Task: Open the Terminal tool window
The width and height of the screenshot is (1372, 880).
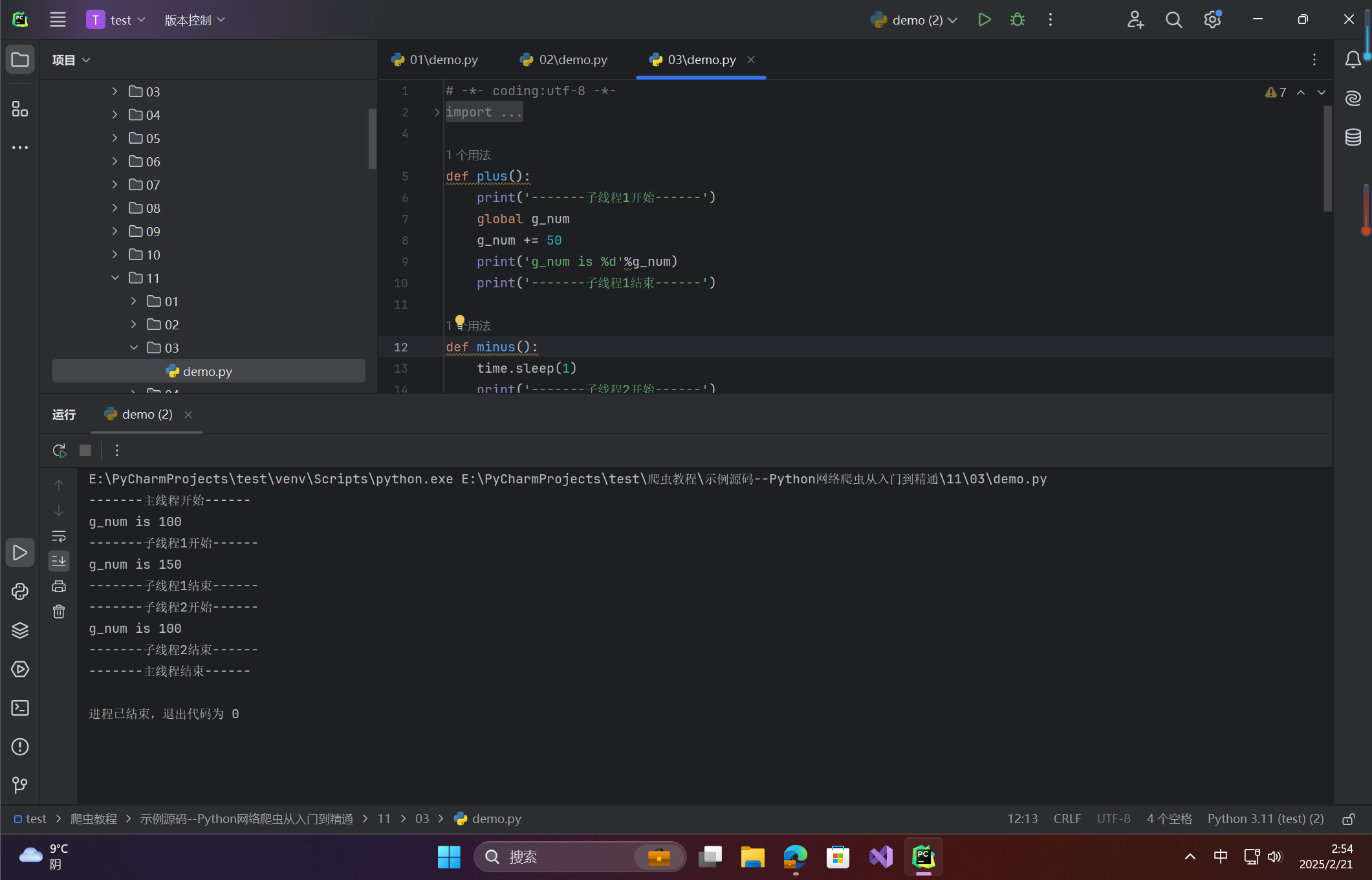Action: 20,708
